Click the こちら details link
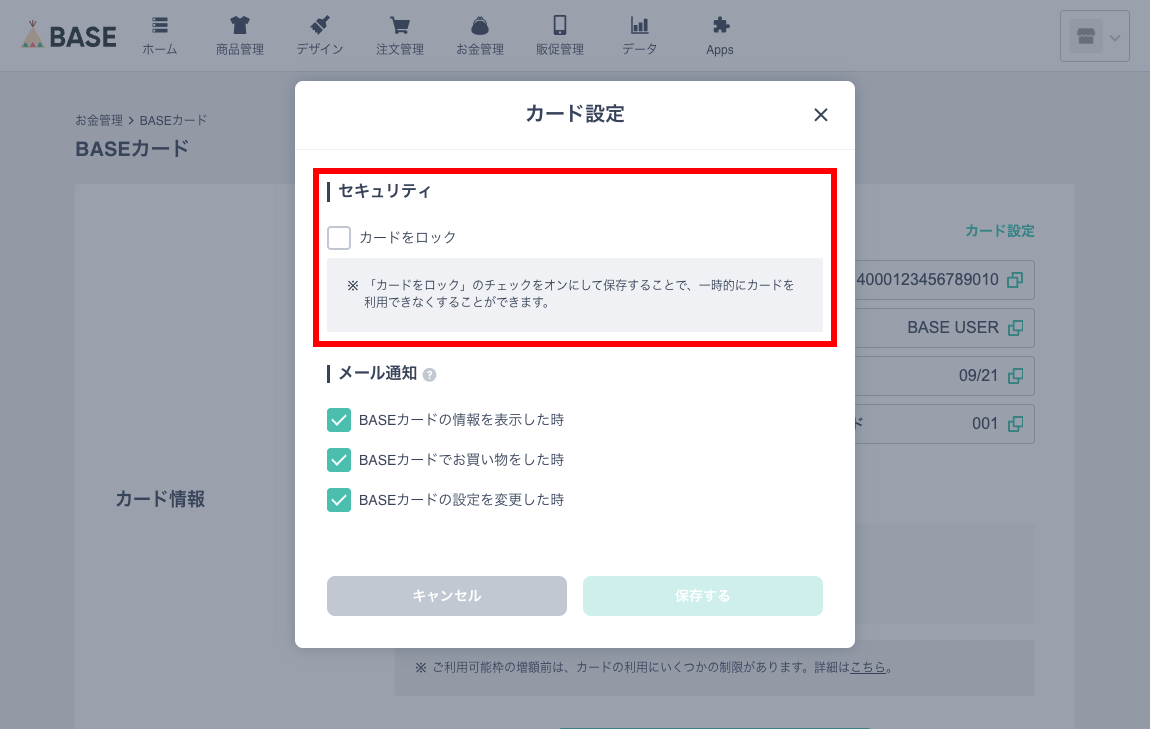This screenshot has height=729, width=1150. coord(868,667)
